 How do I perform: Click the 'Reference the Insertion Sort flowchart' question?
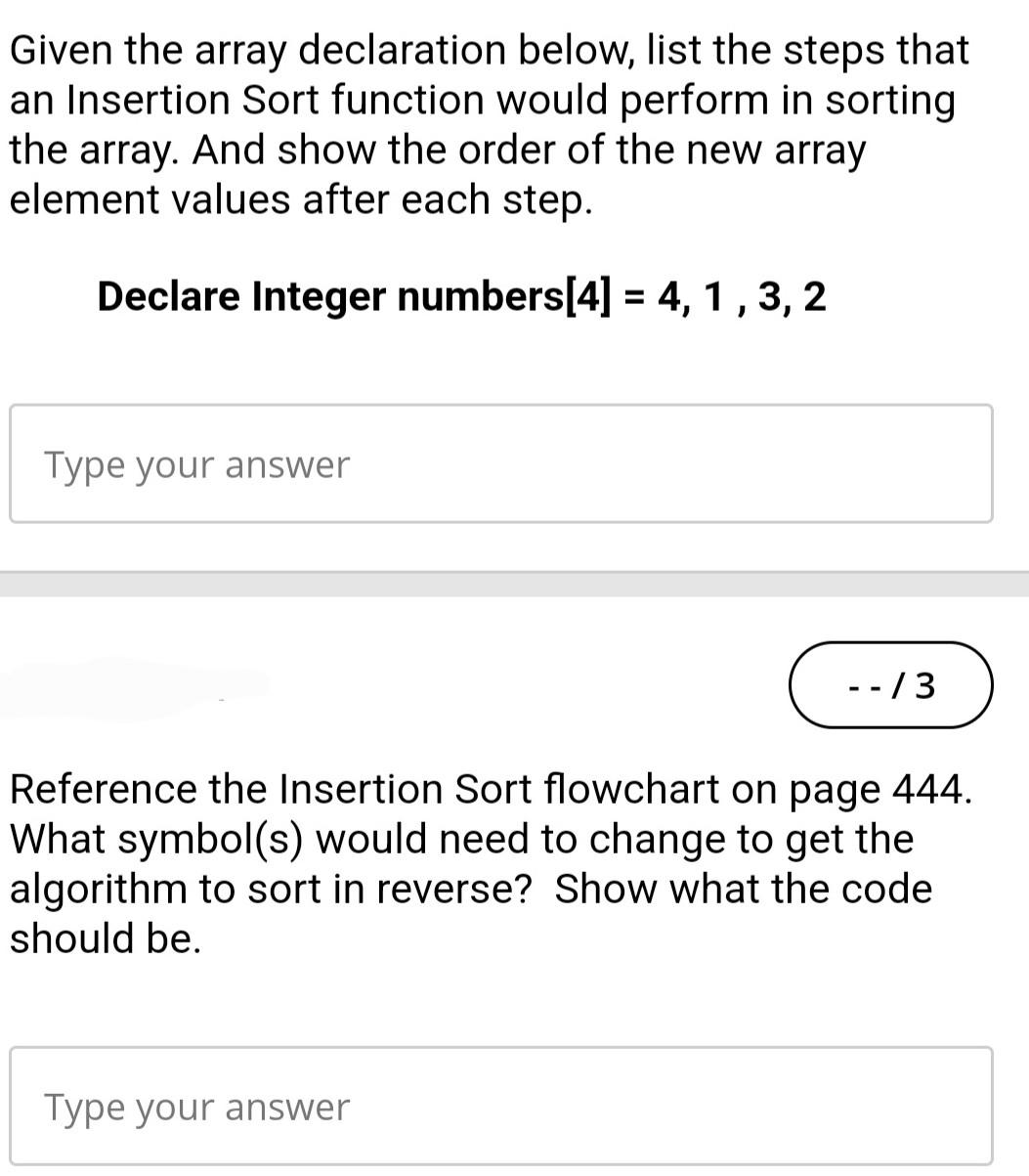489,862
